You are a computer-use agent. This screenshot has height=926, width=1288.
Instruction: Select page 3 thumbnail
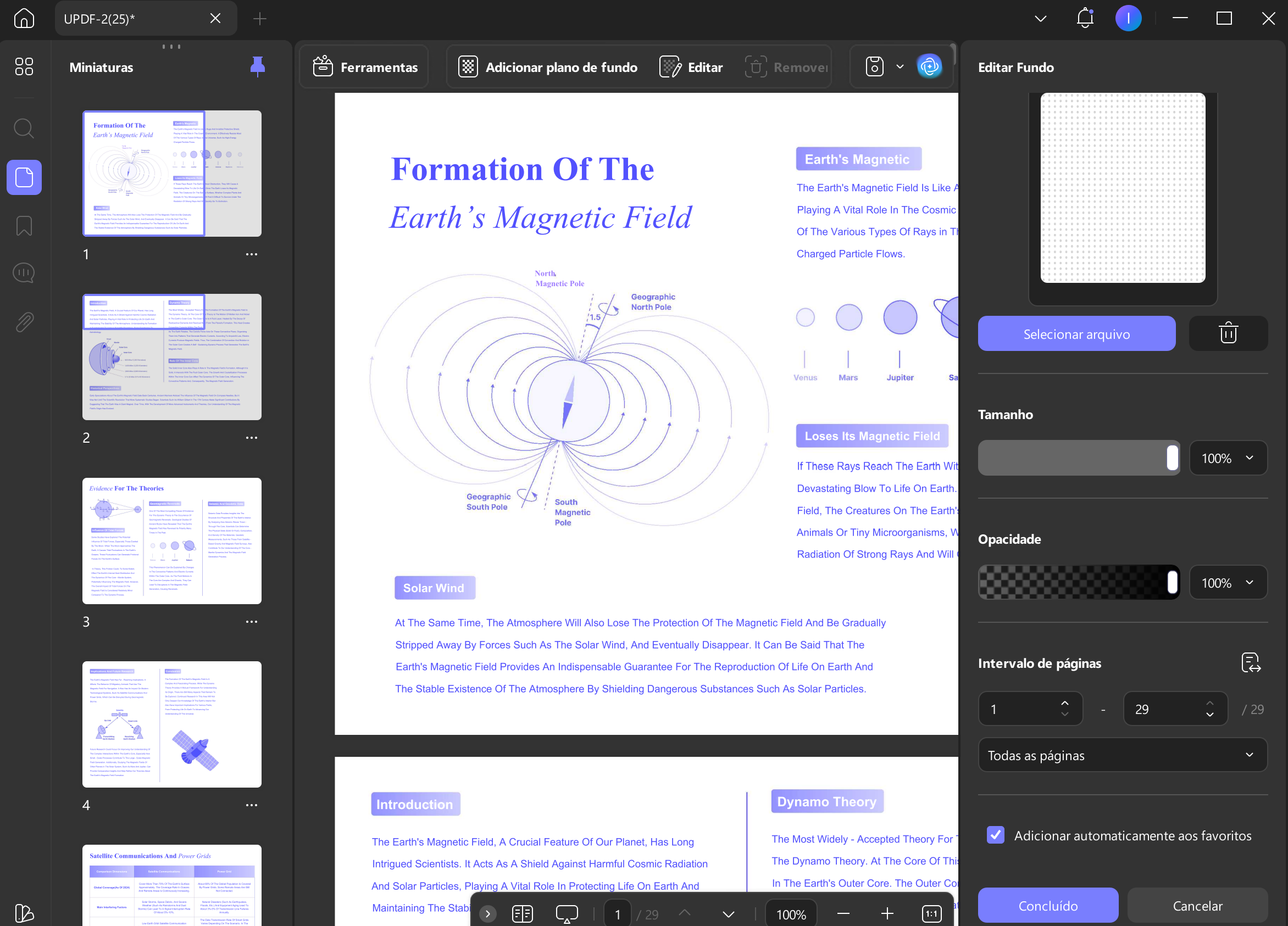click(171, 541)
